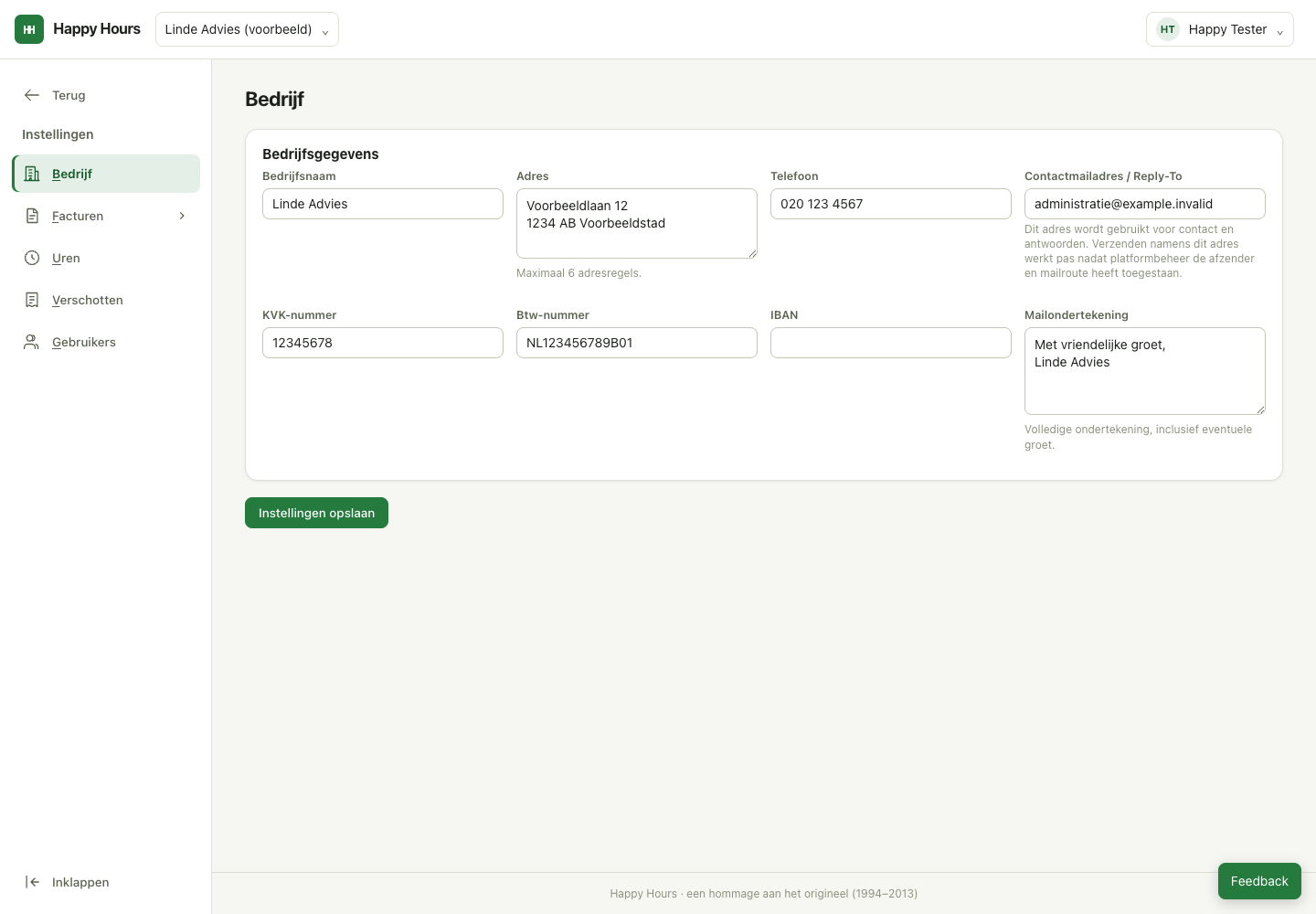Click the person icon next to Gebruikers
Screen dimensions: 1316x914
click(32, 342)
